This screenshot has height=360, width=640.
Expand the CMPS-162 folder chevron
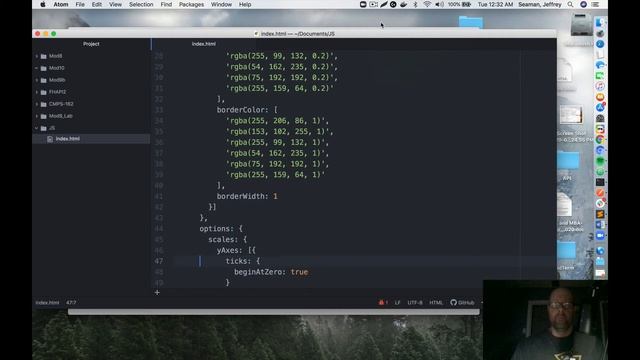point(37,104)
